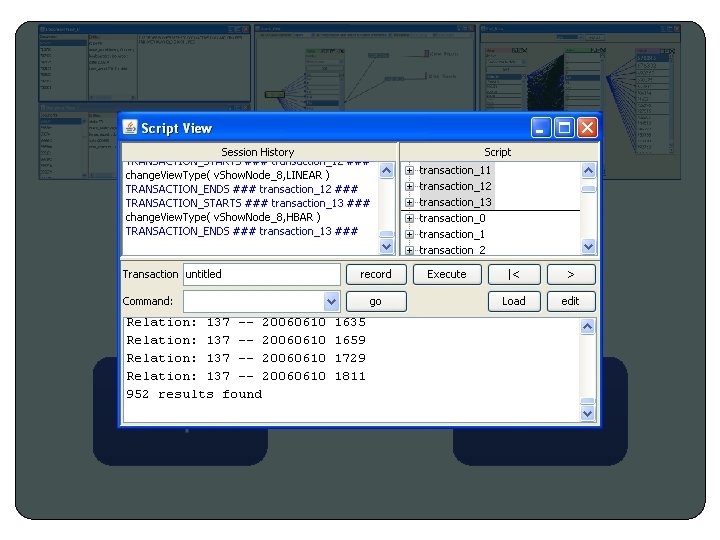Click 'TRANSACTION_STARTS ### transaction_13 ###' line

248,203
